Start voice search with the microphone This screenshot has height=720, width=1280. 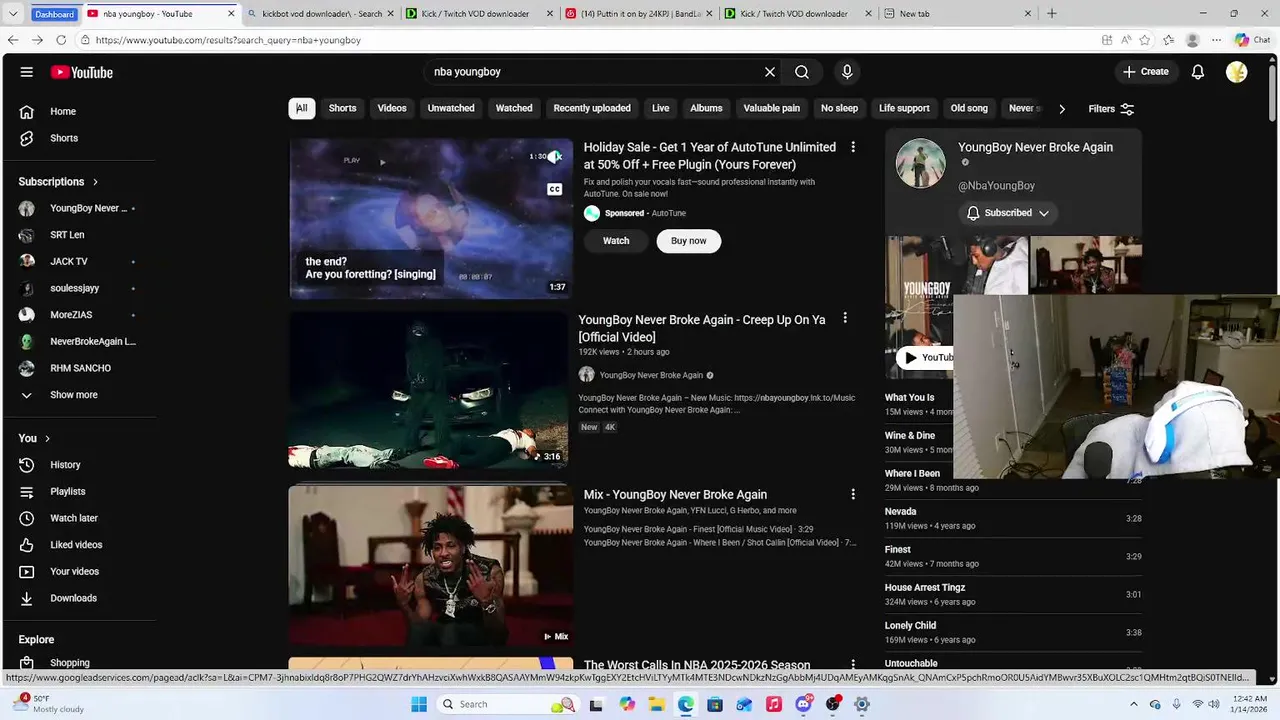click(x=847, y=72)
